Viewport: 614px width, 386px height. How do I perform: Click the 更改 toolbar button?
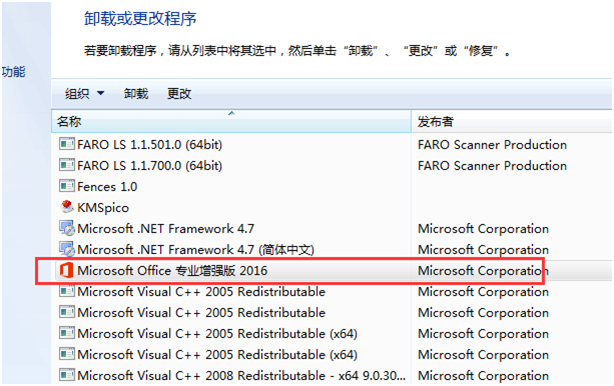(x=179, y=94)
